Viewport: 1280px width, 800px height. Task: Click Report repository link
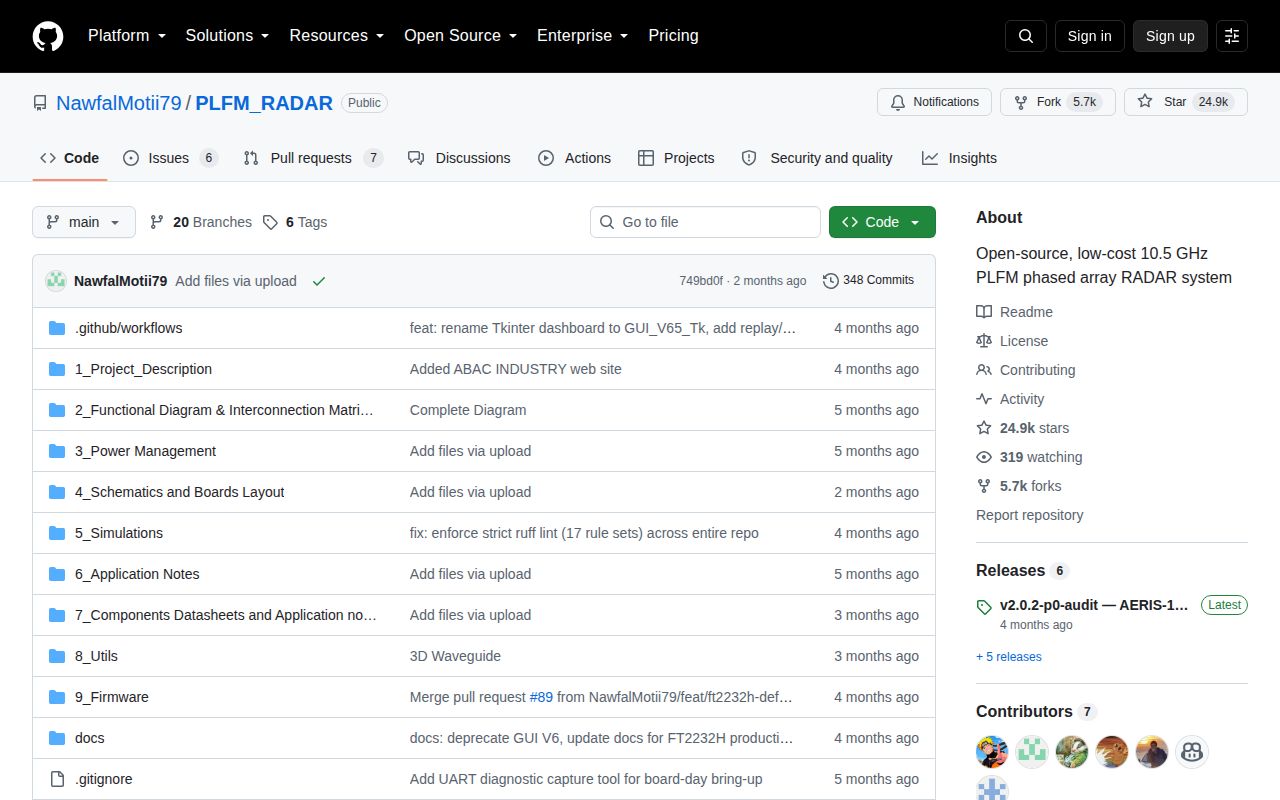click(1030, 515)
